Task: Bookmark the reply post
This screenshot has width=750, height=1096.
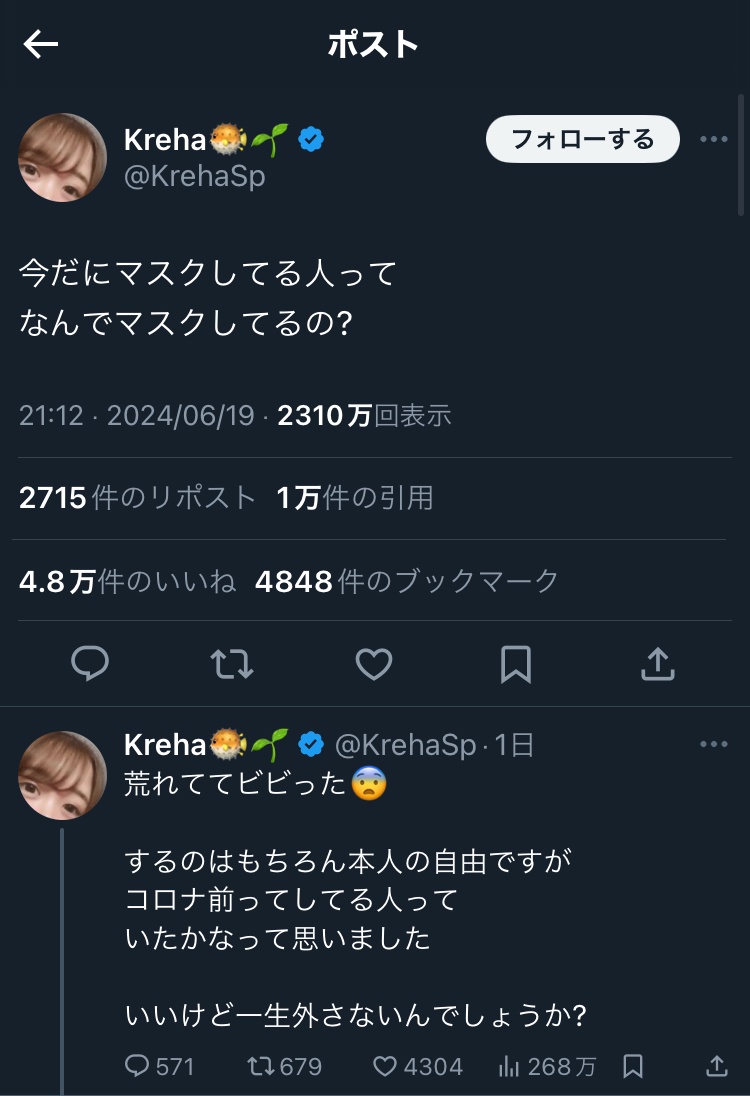Action: [x=633, y=1066]
